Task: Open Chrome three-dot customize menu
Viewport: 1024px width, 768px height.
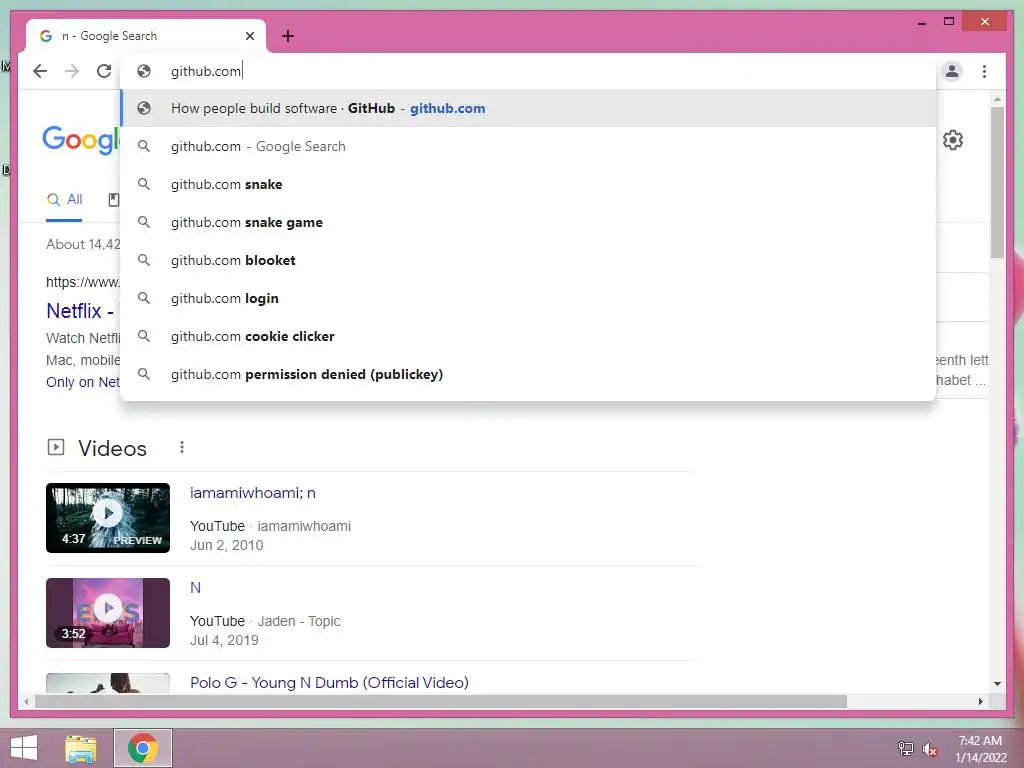Action: [984, 71]
